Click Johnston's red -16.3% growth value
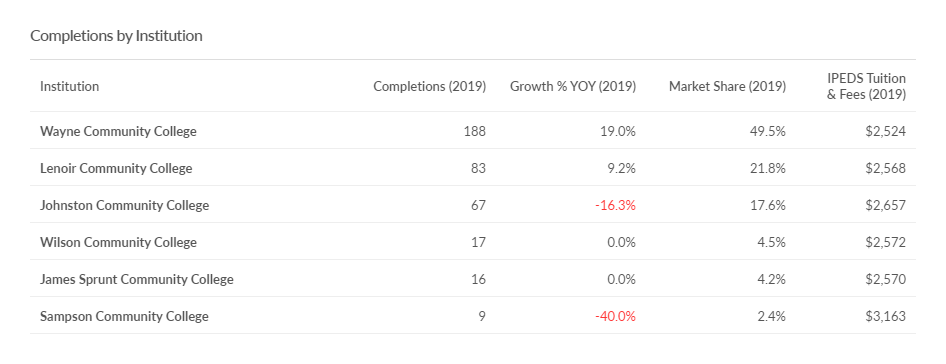This screenshot has height=364, width=946. [615, 205]
